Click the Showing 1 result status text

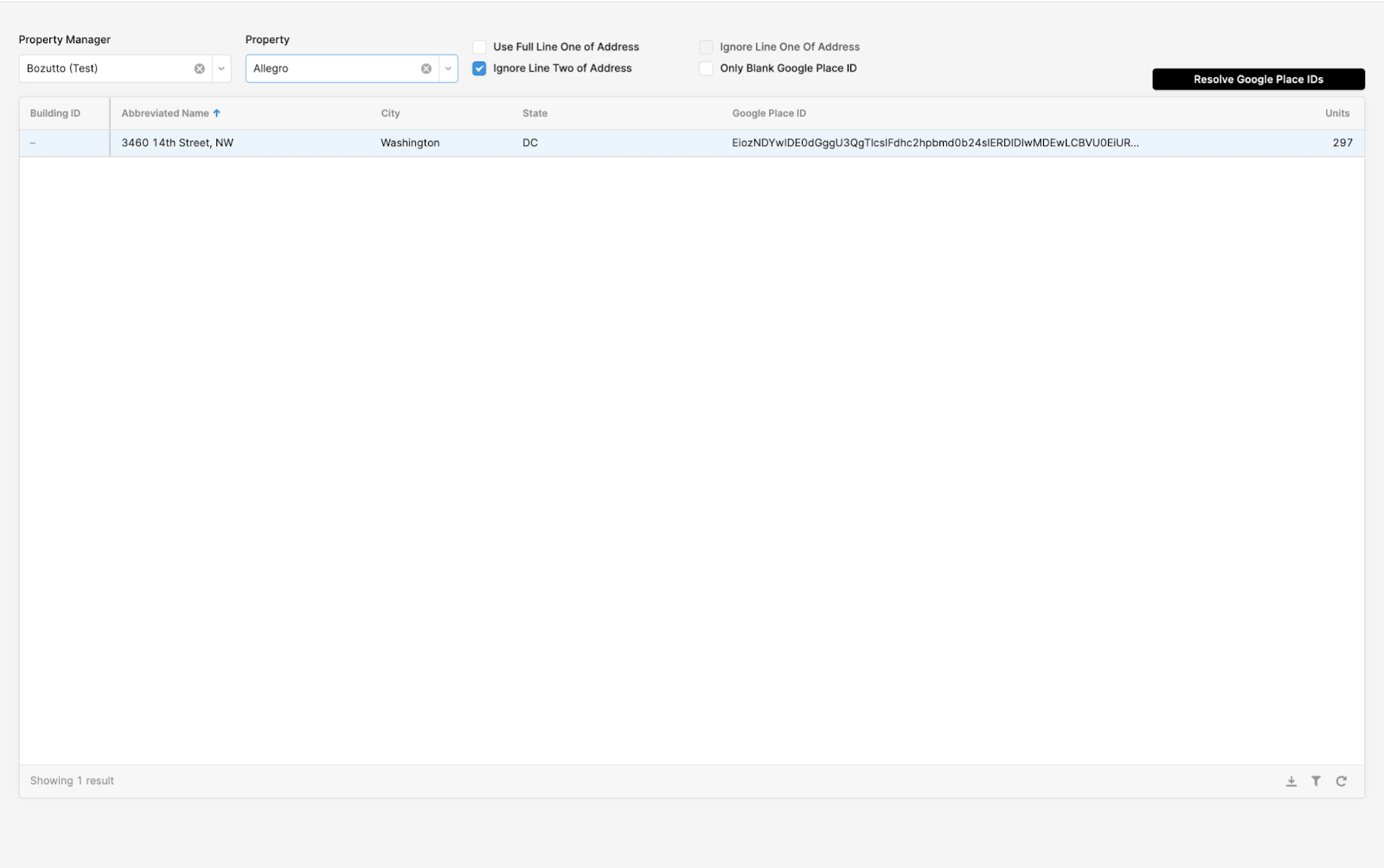(72, 781)
